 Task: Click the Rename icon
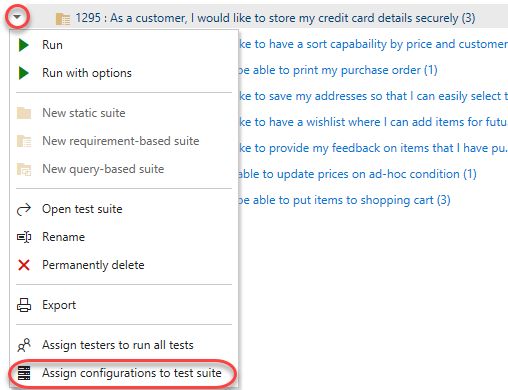[24, 237]
